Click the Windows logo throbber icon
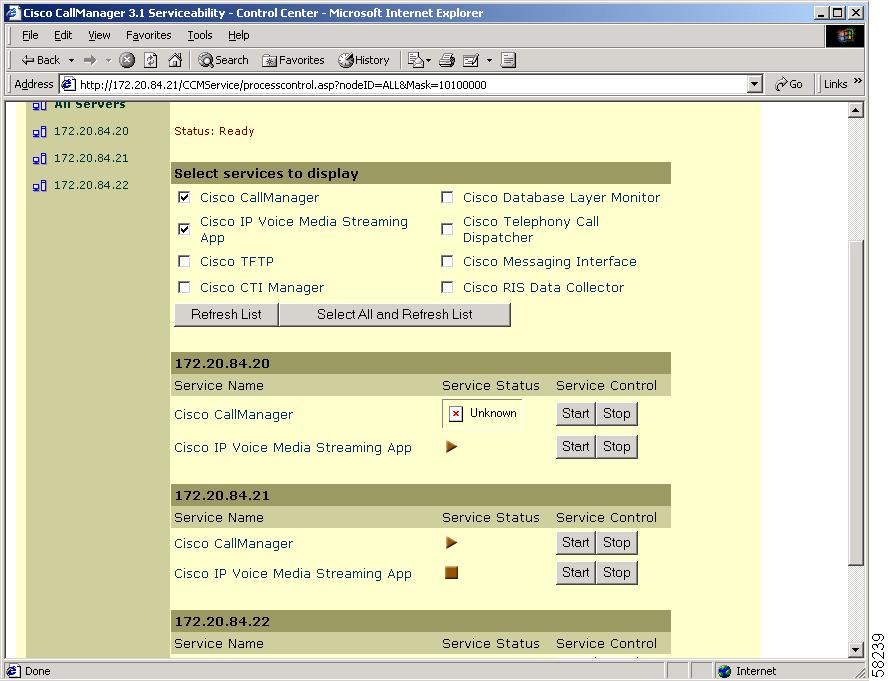This screenshot has height=681, width=888. (x=845, y=36)
